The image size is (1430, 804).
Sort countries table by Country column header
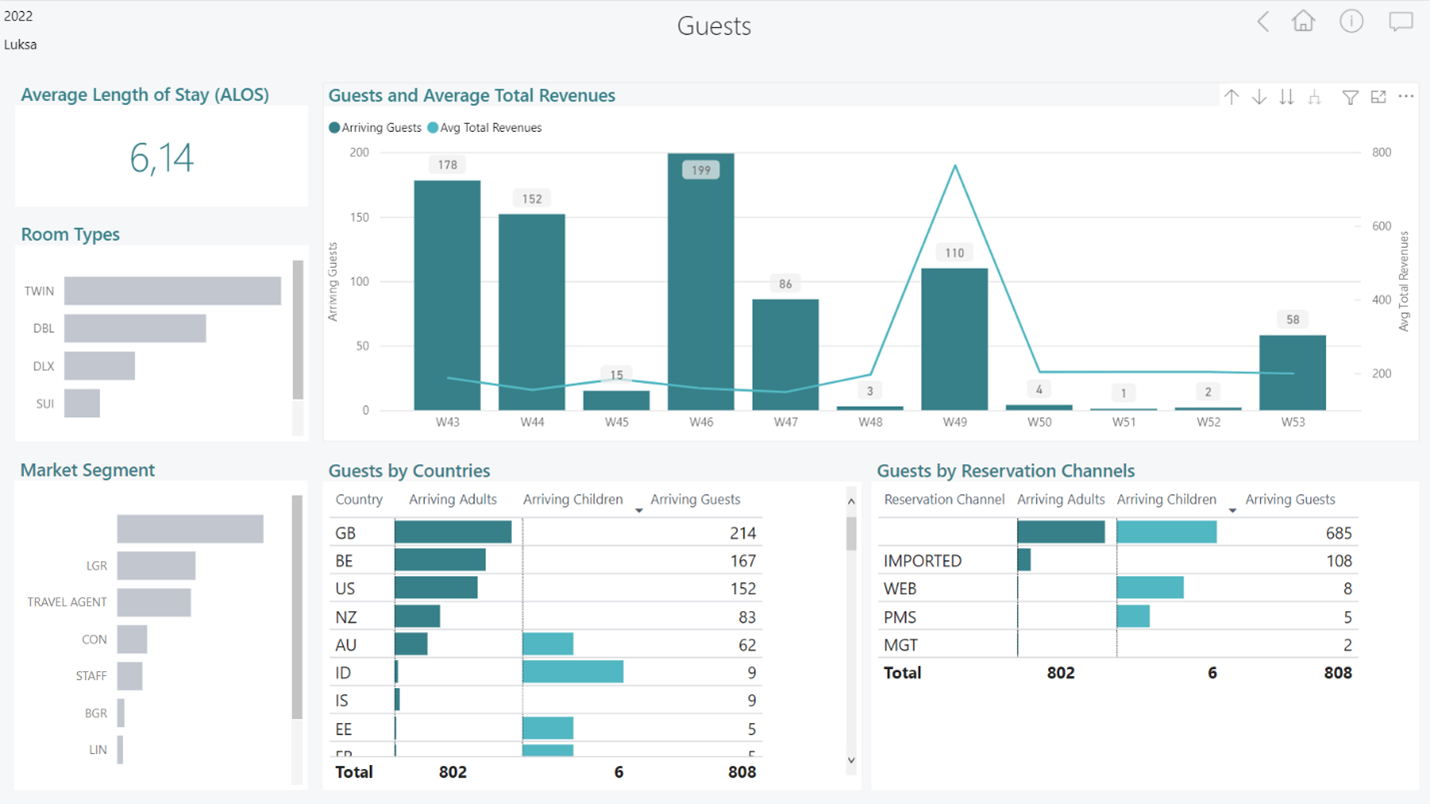[359, 500]
